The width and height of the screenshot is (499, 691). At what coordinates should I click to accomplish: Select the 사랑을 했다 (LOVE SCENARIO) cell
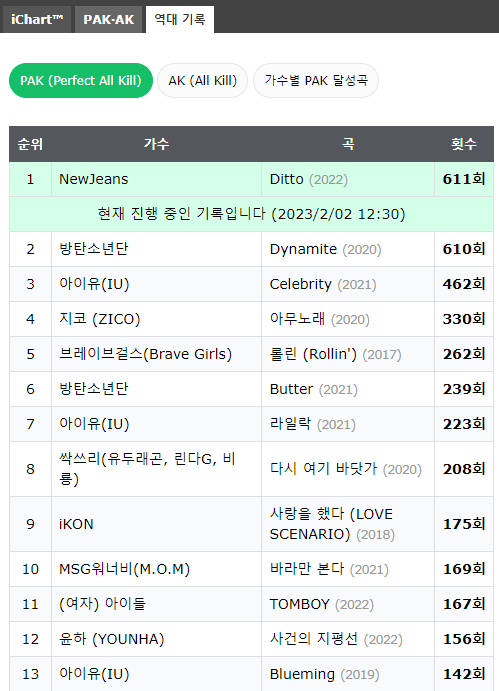point(348,524)
